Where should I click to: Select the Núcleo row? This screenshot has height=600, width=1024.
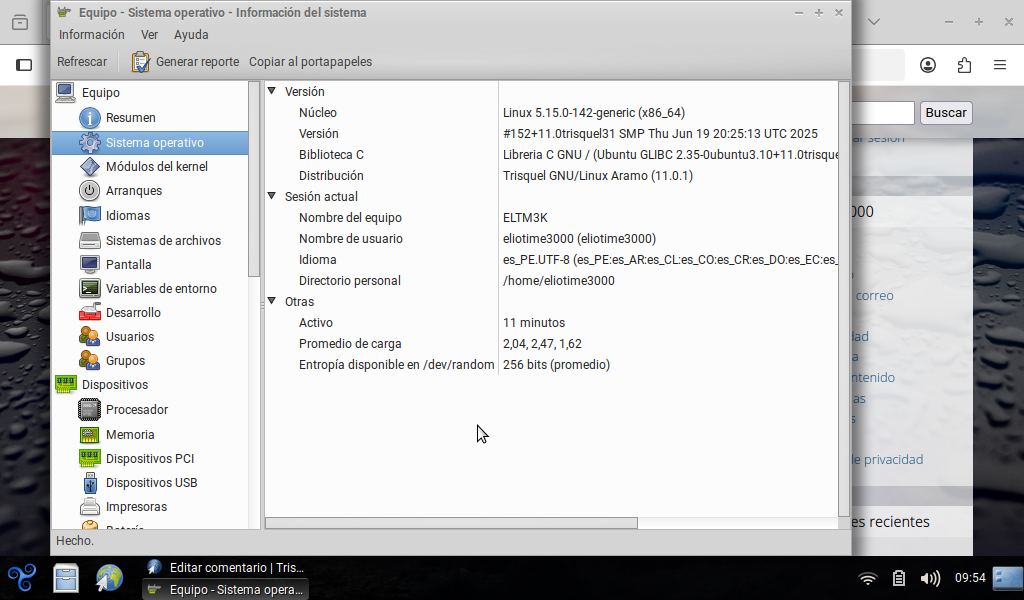551,113
